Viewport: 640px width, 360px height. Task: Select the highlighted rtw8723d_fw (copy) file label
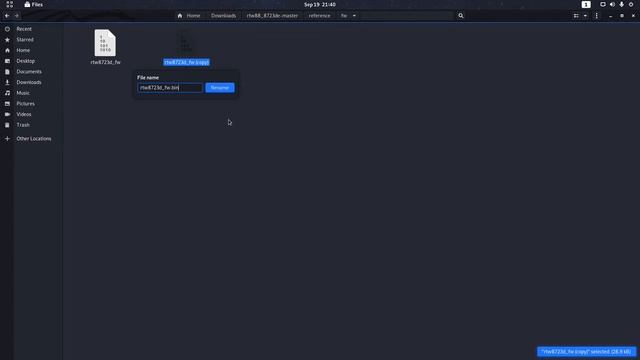(x=187, y=62)
